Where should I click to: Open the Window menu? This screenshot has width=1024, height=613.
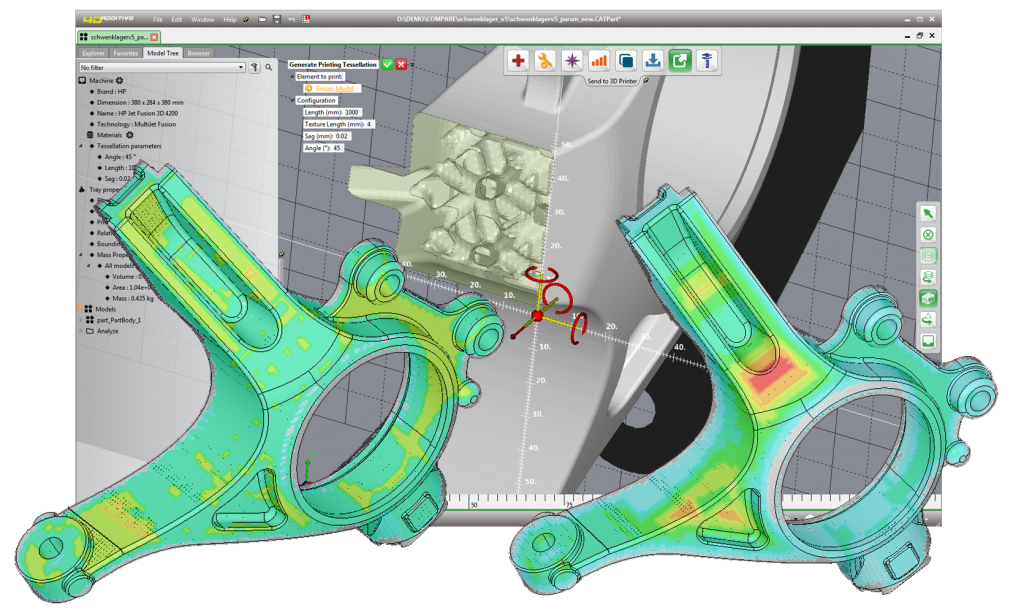click(202, 20)
